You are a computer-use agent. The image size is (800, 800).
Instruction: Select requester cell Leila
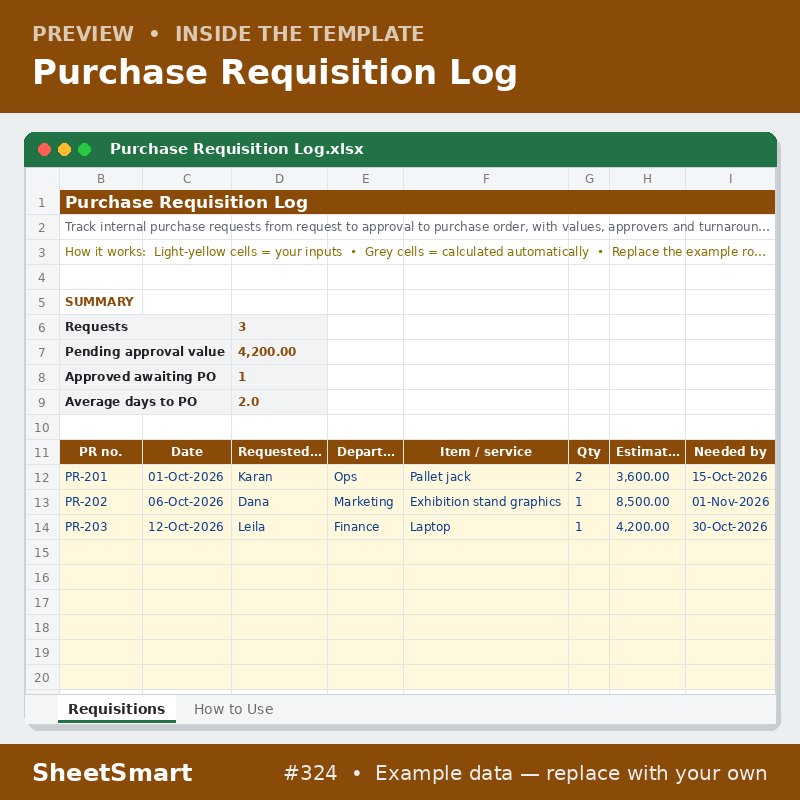click(279, 527)
